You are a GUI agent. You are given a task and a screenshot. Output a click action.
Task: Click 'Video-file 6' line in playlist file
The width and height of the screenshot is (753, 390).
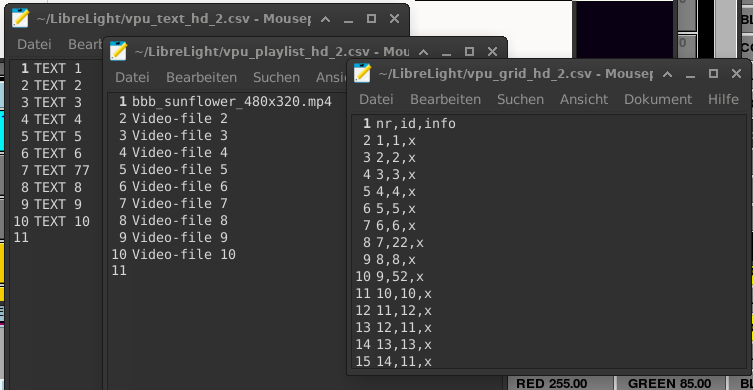[180, 186]
